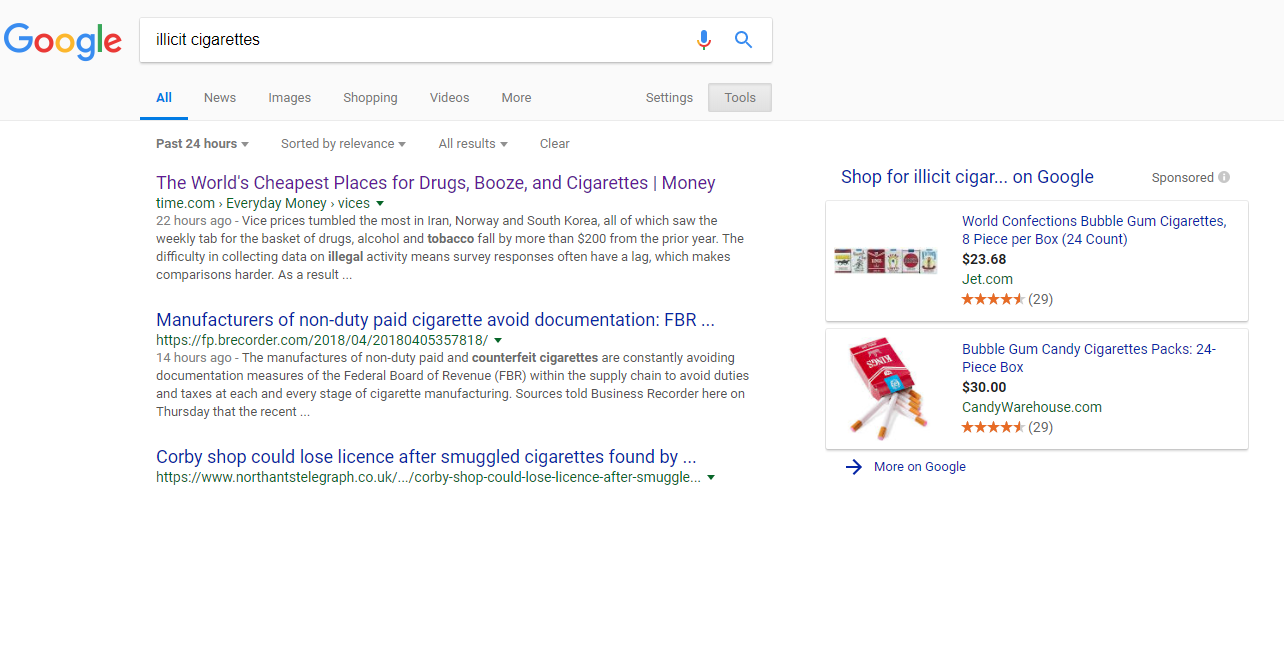Open the All results dropdown
The height and width of the screenshot is (648, 1284).
(473, 144)
